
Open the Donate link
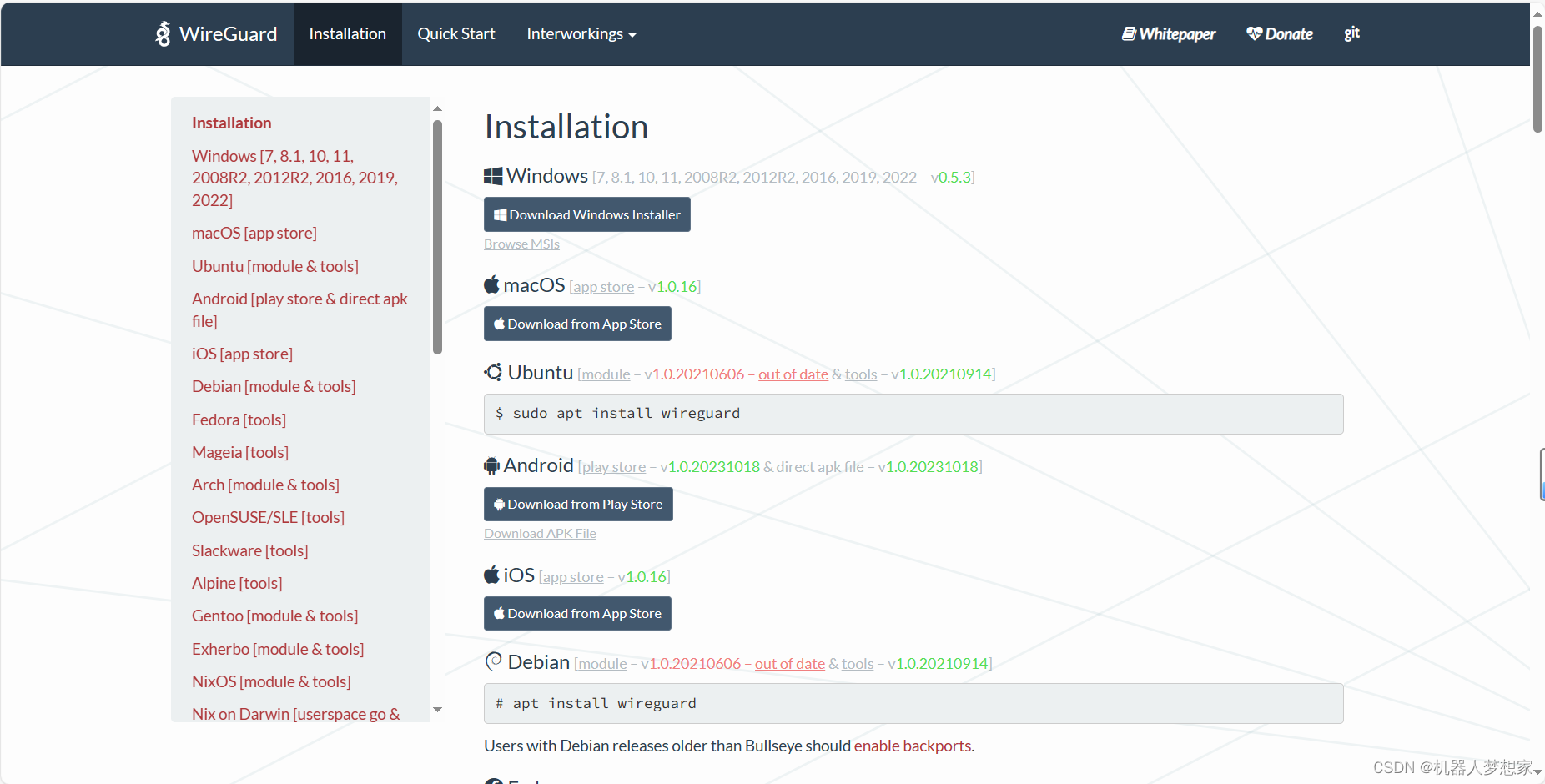[x=1280, y=33]
